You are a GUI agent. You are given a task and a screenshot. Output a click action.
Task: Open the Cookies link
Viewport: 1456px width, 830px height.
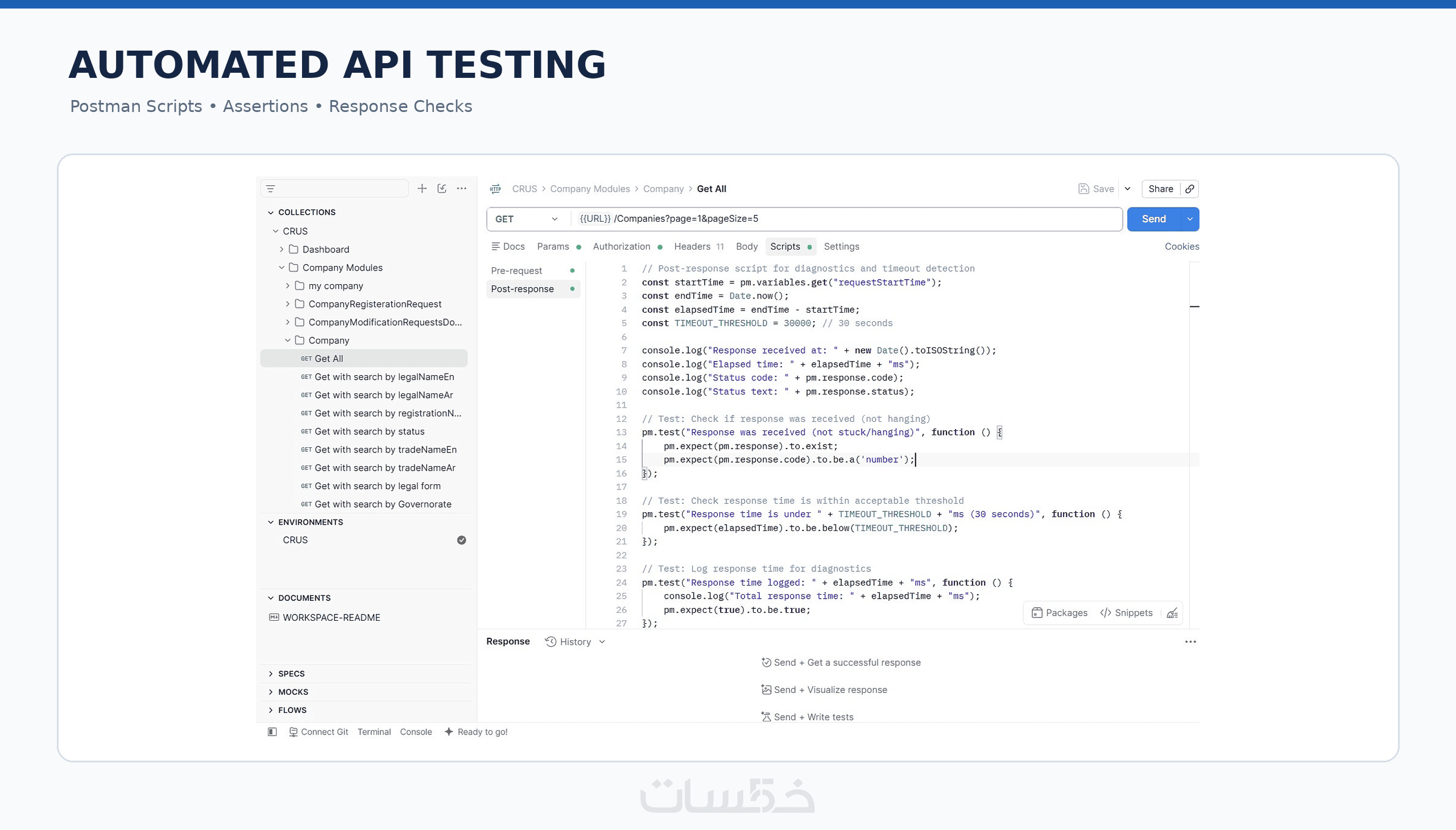[x=1182, y=246]
